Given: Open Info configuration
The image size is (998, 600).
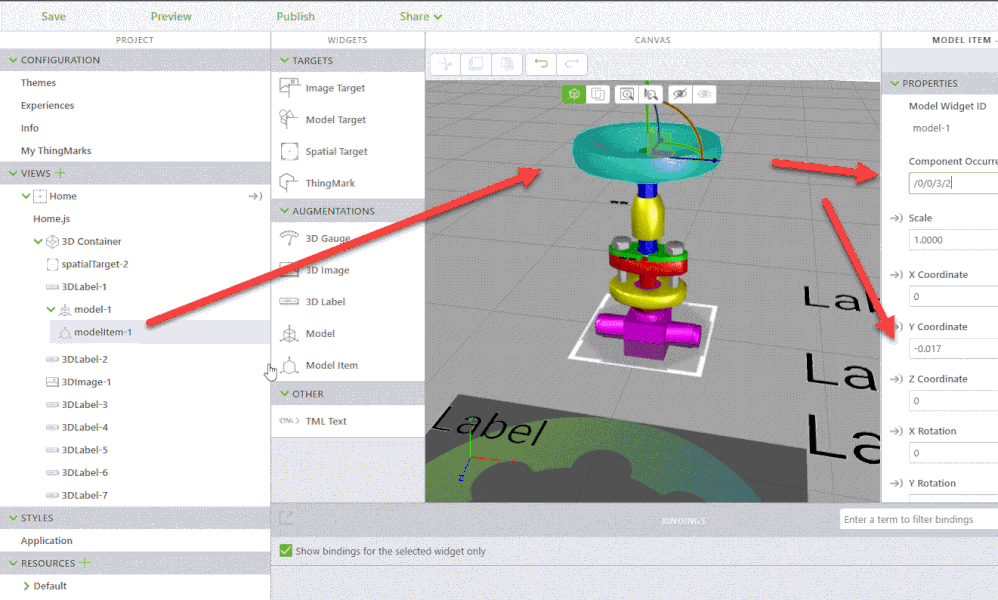Looking at the screenshot, I should pos(29,128).
